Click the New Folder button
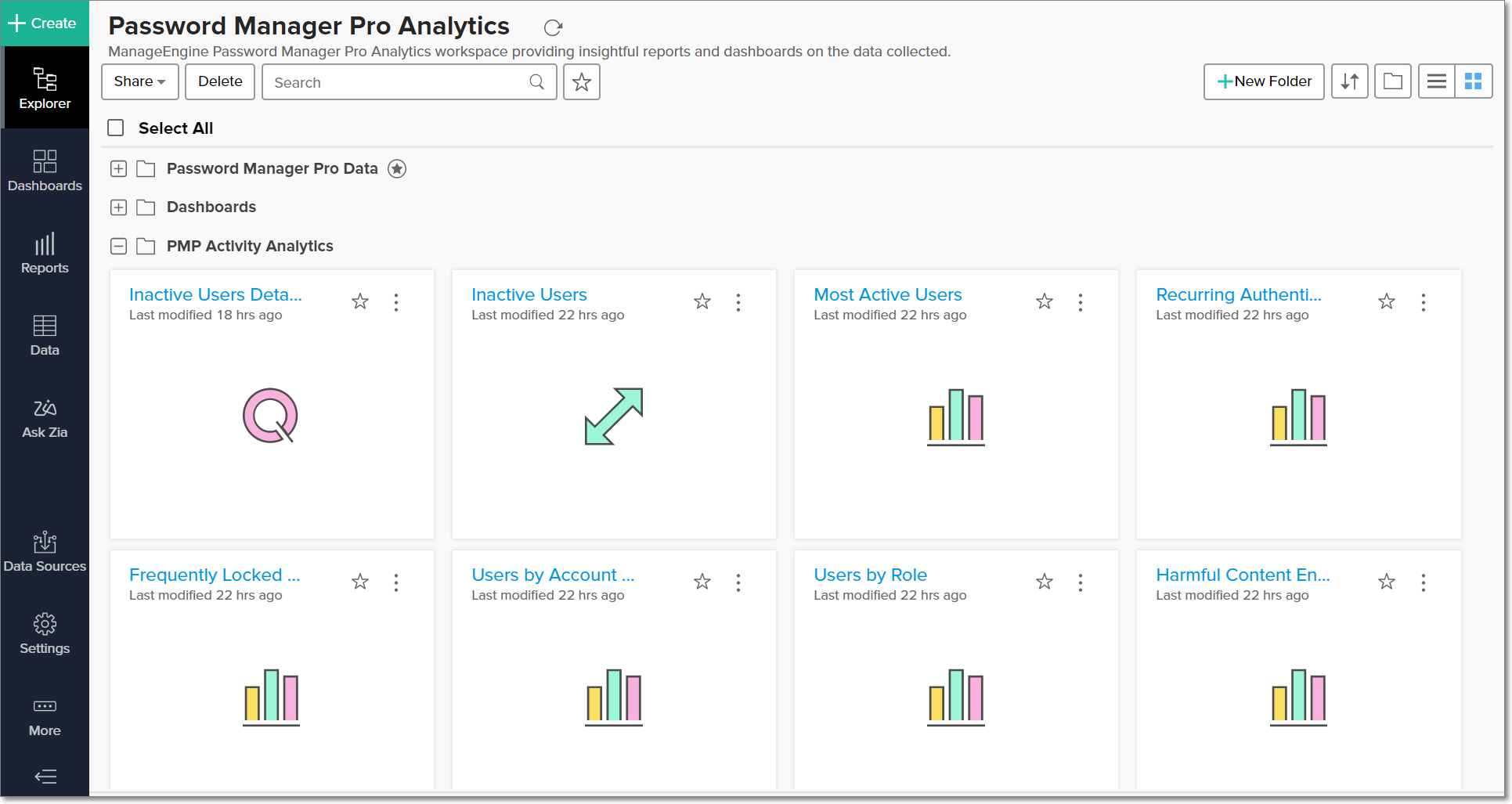1512x804 pixels. [1263, 81]
